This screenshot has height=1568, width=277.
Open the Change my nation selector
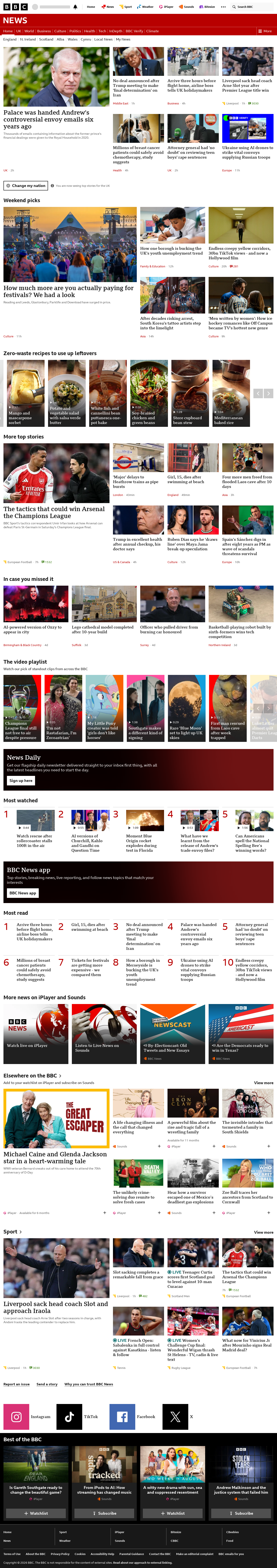point(26,186)
